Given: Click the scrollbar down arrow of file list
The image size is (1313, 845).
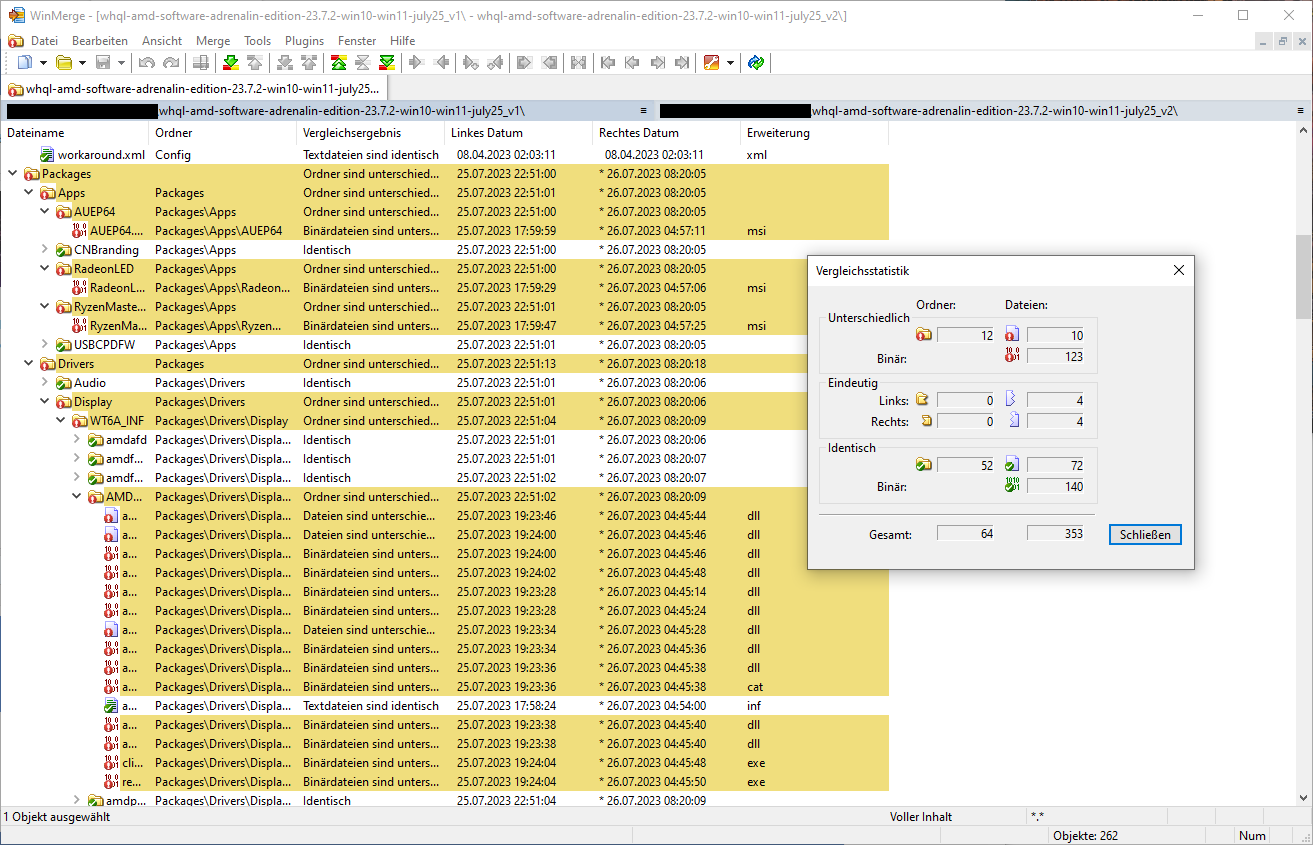Looking at the screenshot, I should point(1304,798).
